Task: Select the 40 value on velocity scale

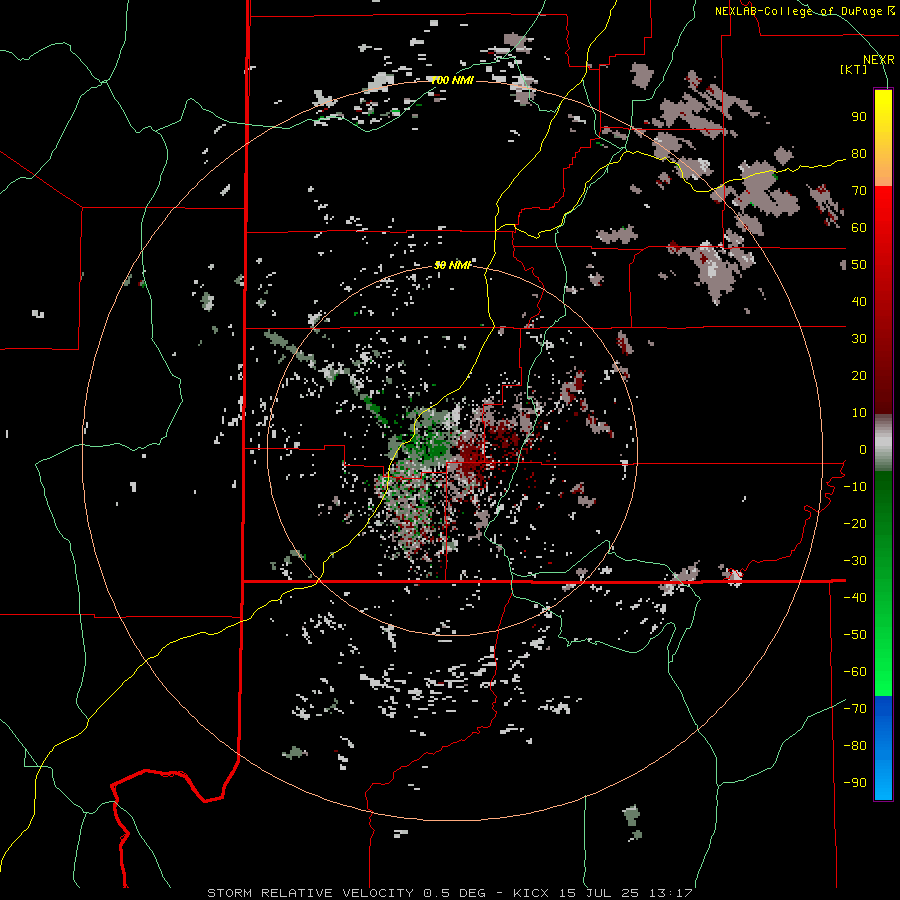Action: coord(859,302)
